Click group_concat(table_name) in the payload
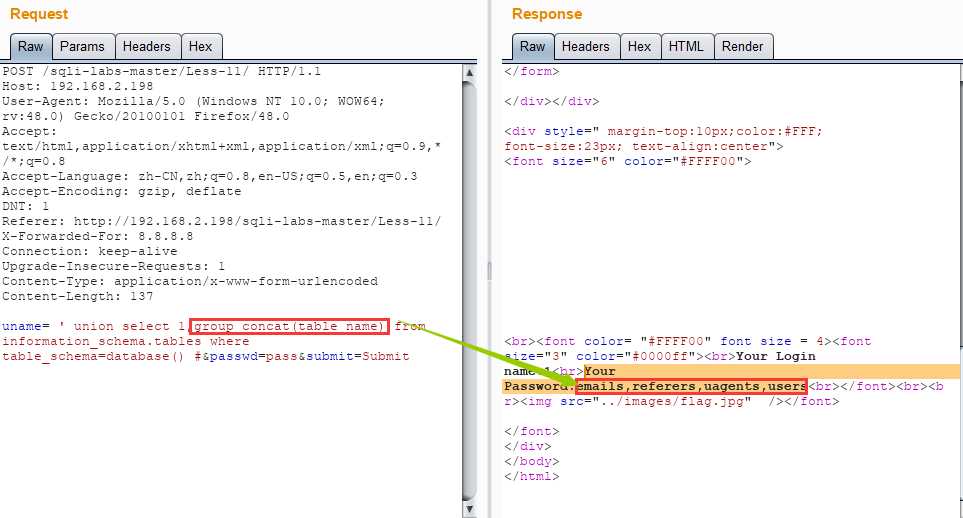Viewport: 963px width, 518px height. [289, 326]
